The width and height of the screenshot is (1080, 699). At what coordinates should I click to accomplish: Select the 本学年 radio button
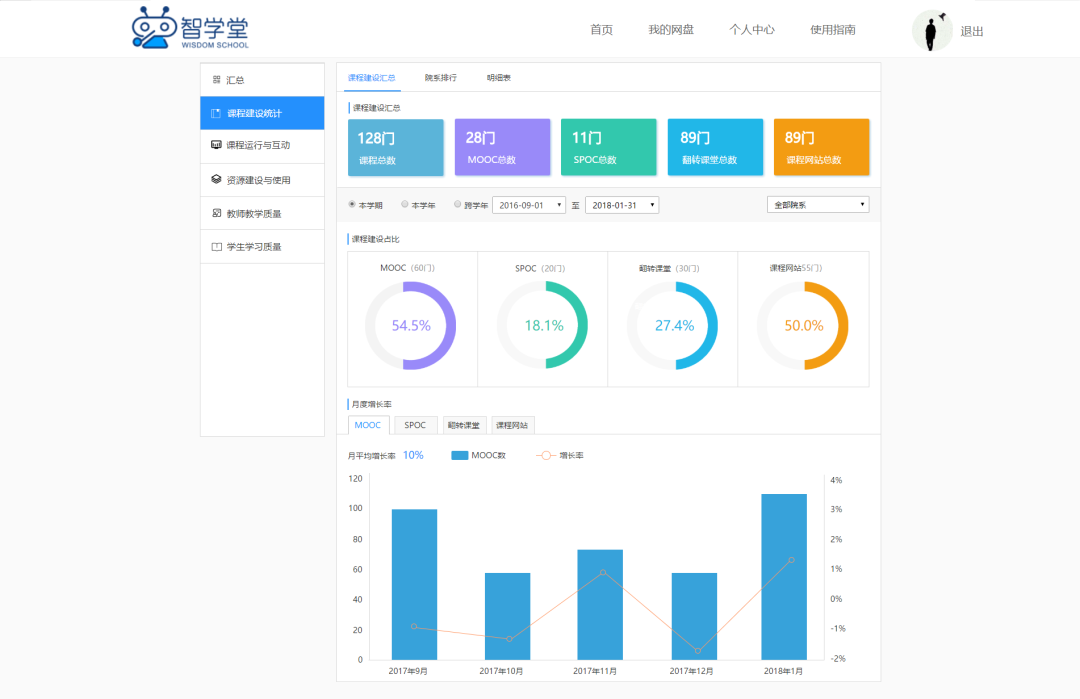[405, 204]
